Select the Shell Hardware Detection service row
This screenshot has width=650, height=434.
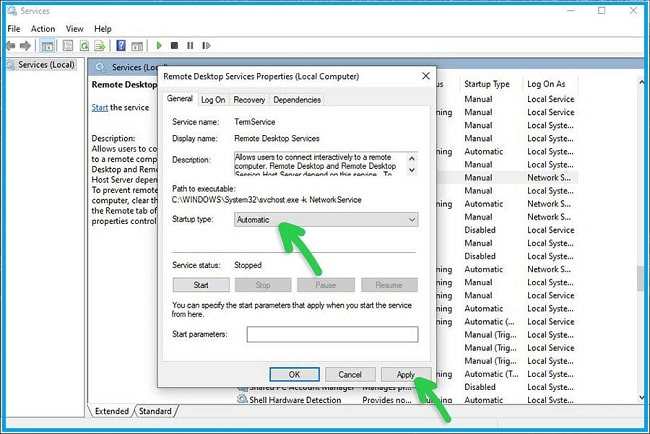point(406,400)
